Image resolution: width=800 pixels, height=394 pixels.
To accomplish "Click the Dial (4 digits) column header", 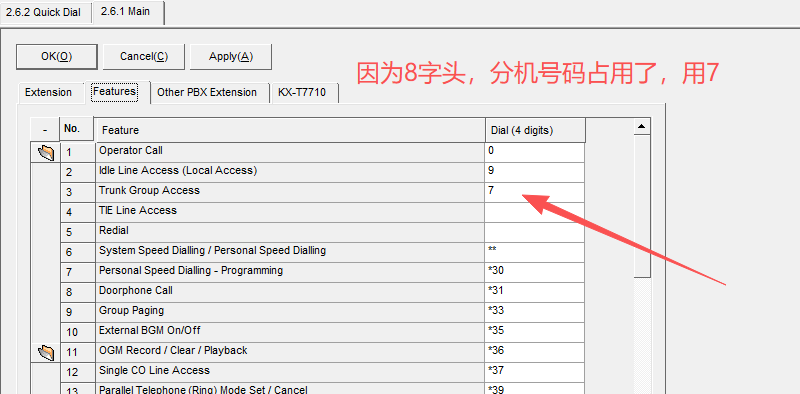I will (x=535, y=130).
